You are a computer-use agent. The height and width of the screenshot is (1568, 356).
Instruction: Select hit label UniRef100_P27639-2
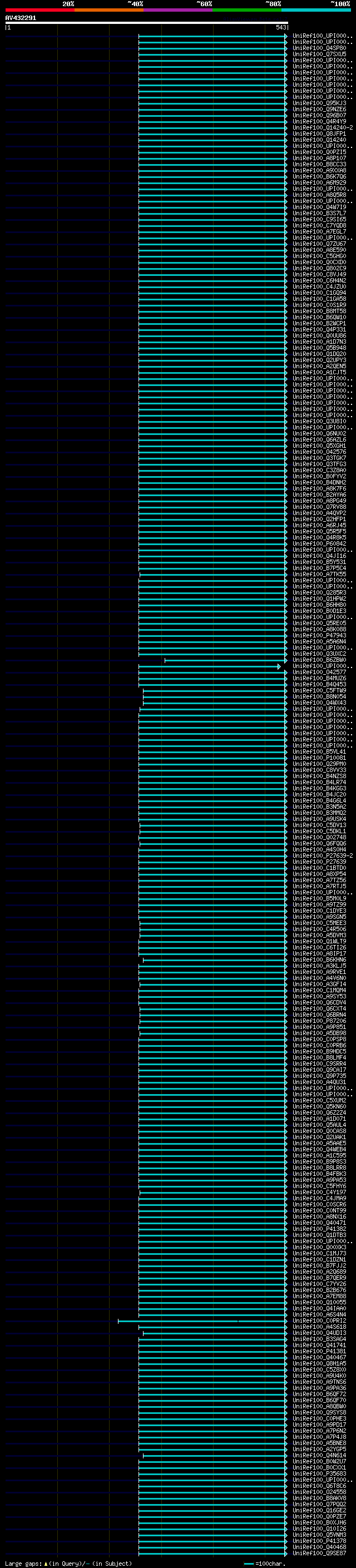[323, 856]
